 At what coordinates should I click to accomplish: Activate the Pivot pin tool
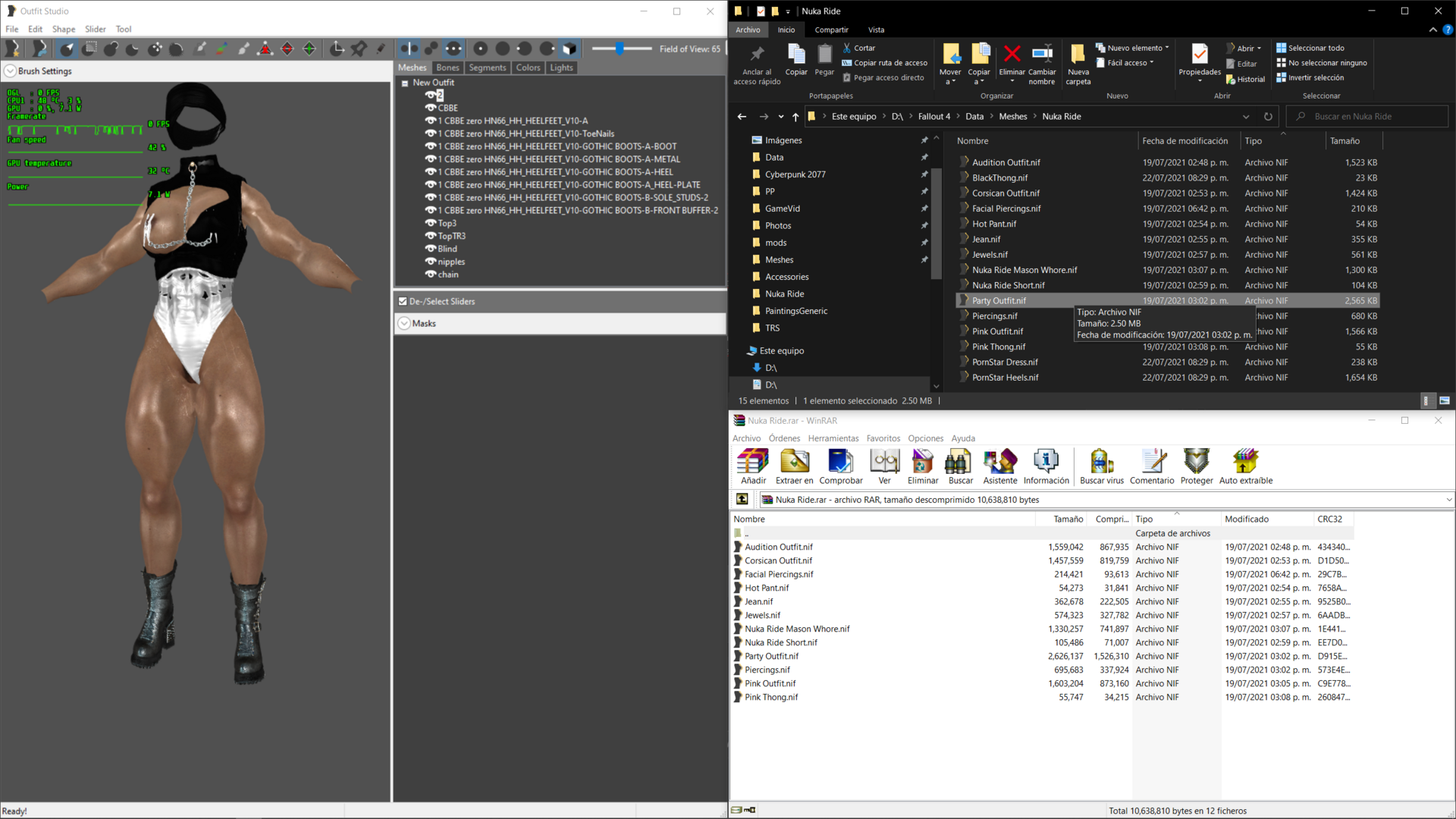click(x=359, y=49)
